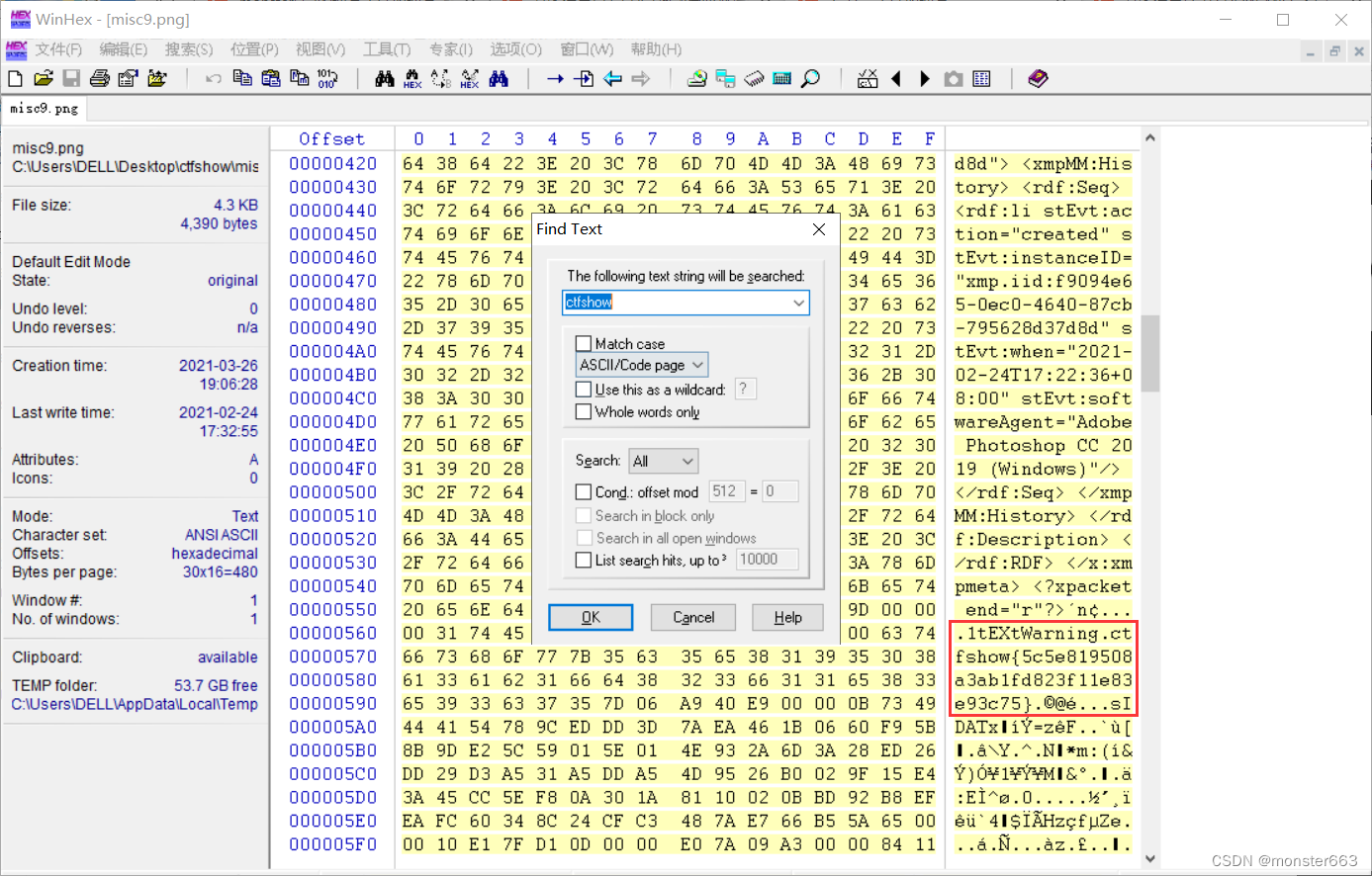Click the Open RAM chip icon

click(754, 78)
